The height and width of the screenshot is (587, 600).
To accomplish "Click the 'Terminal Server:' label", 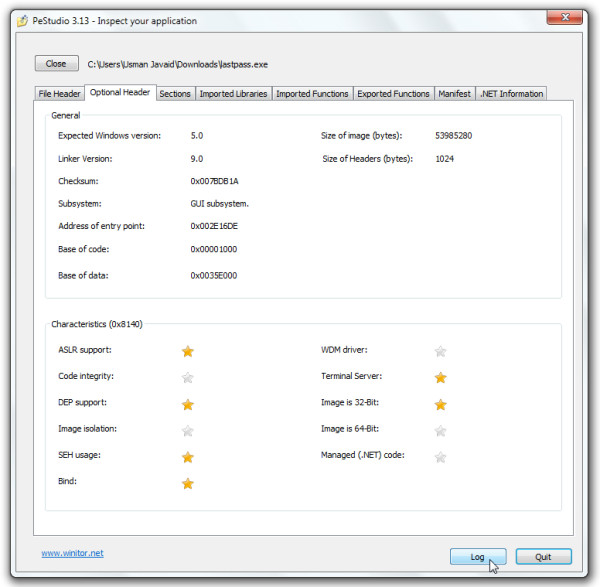I will point(351,376).
